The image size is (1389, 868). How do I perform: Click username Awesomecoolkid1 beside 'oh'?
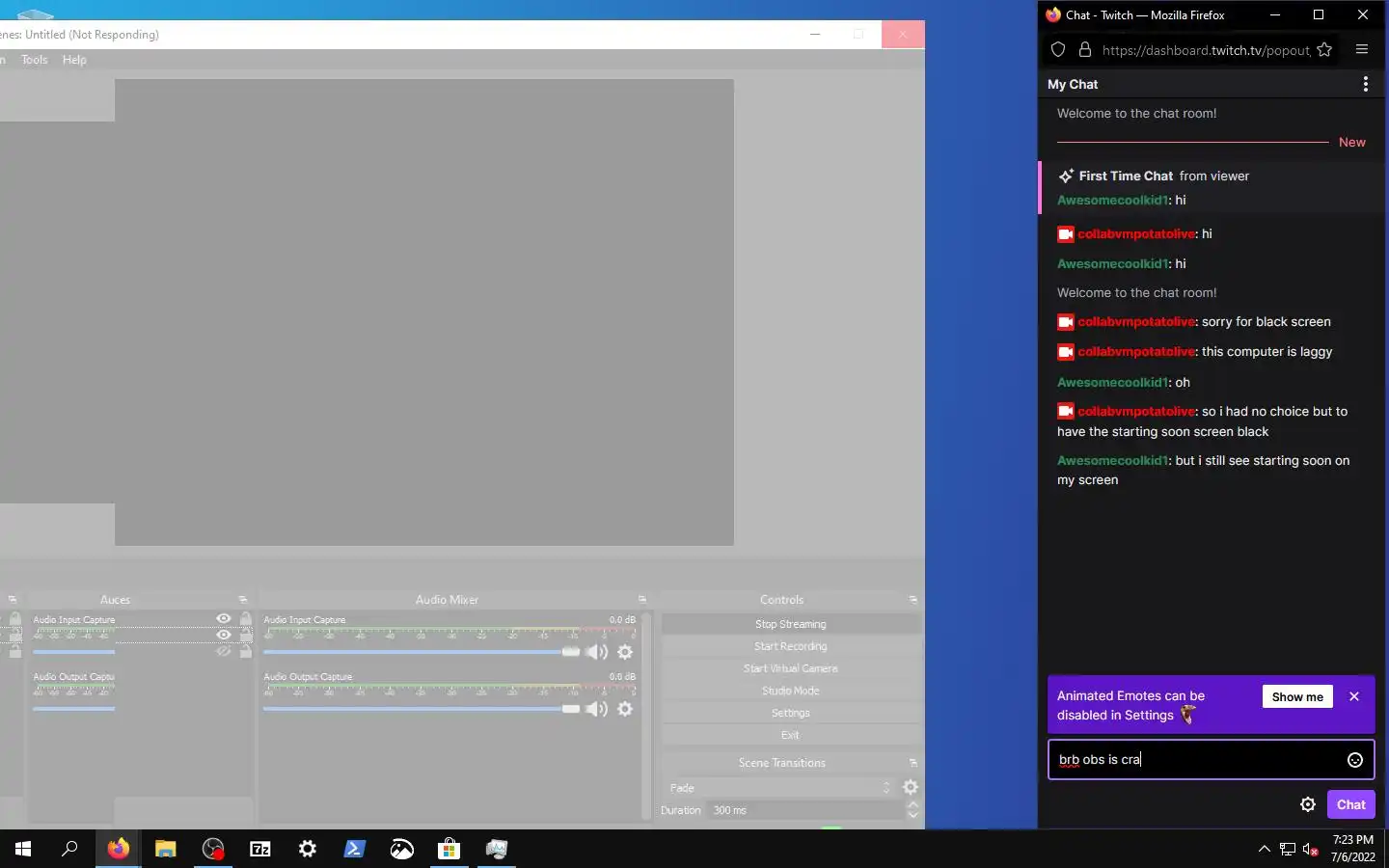(x=1113, y=382)
